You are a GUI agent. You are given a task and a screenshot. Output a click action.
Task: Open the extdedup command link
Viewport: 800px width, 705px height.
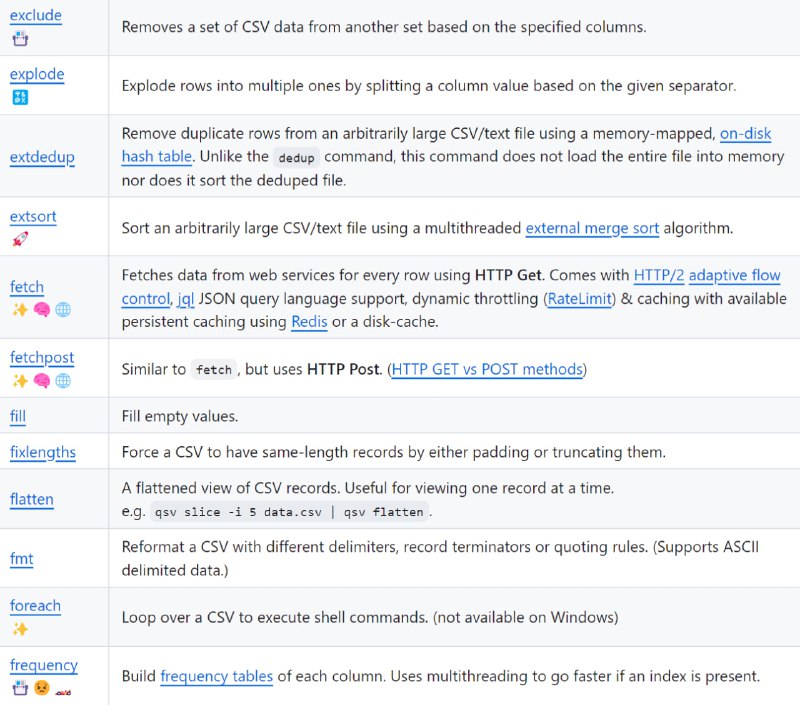coord(42,157)
